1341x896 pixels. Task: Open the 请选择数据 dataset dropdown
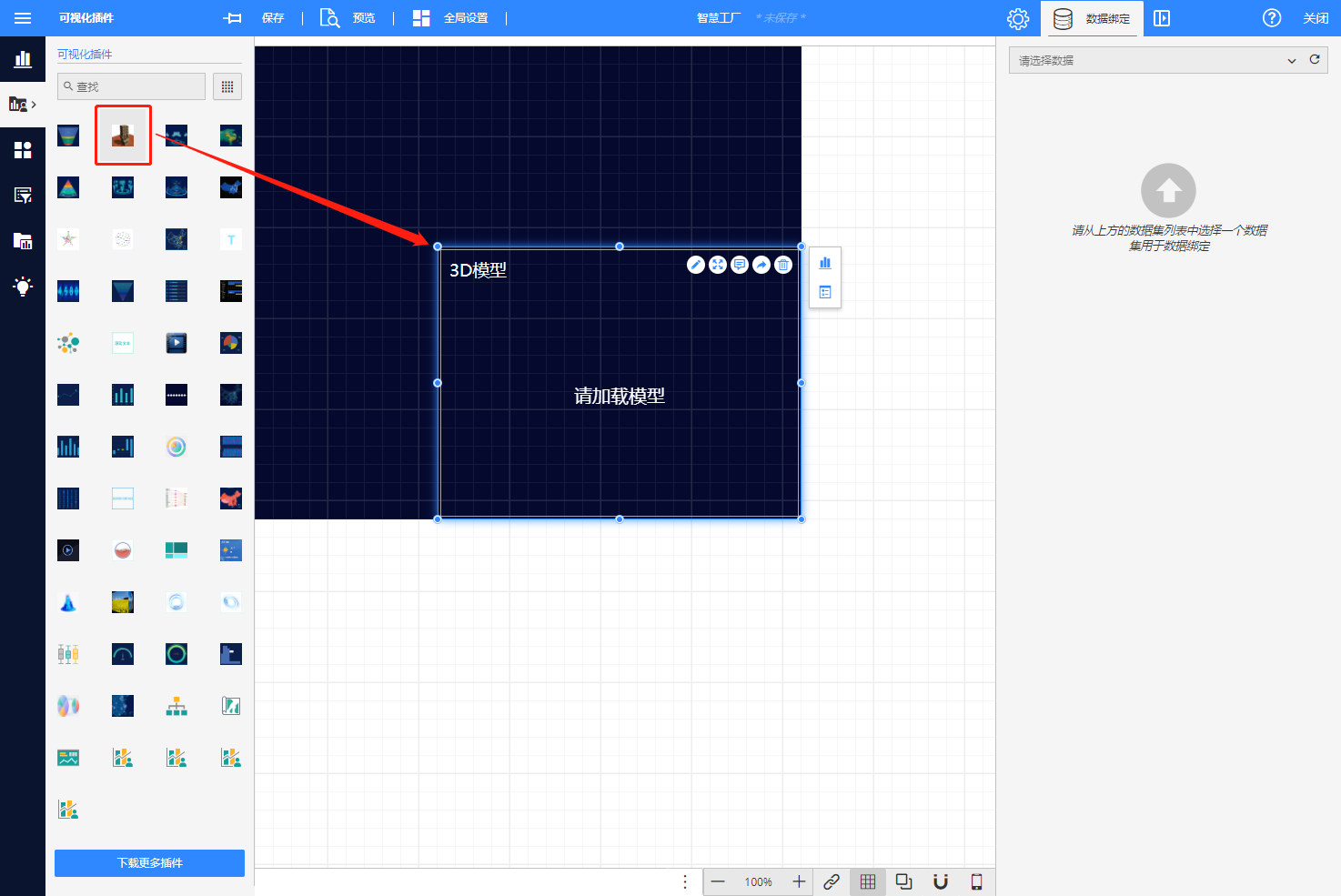(1155, 60)
